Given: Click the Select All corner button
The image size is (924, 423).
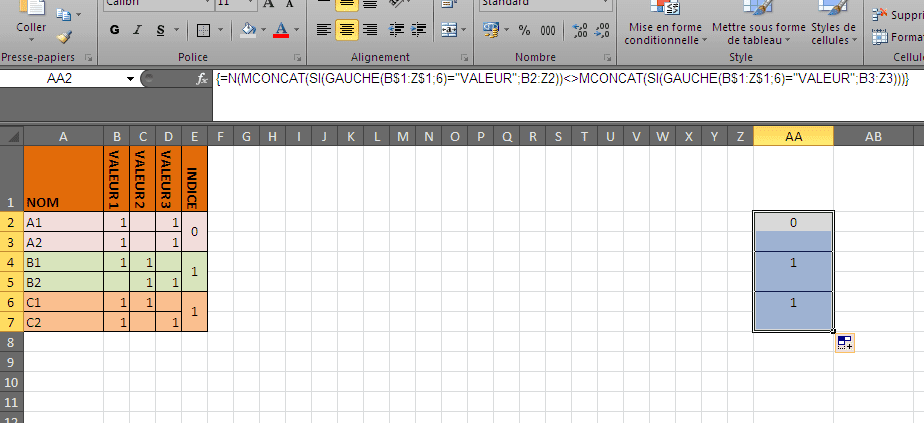Looking at the screenshot, I should 11,137.
